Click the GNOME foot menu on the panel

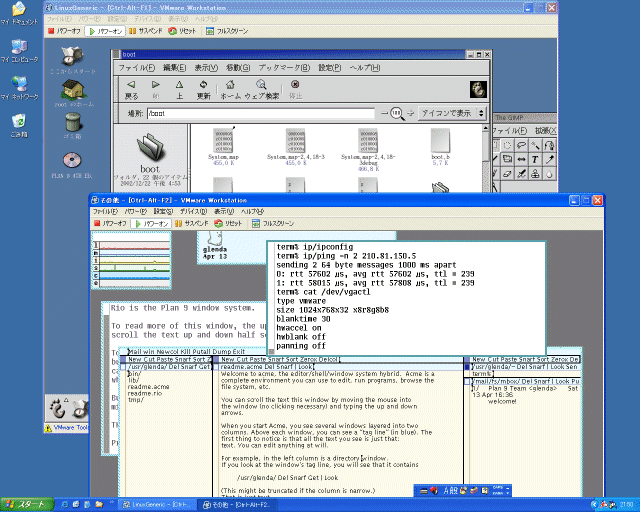click(x=58, y=408)
